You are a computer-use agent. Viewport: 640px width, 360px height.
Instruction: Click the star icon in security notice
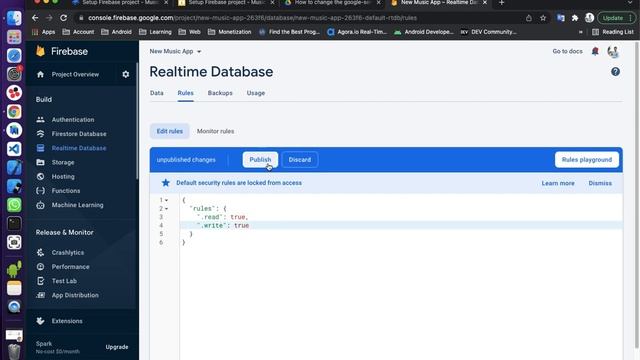coord(165,183)
